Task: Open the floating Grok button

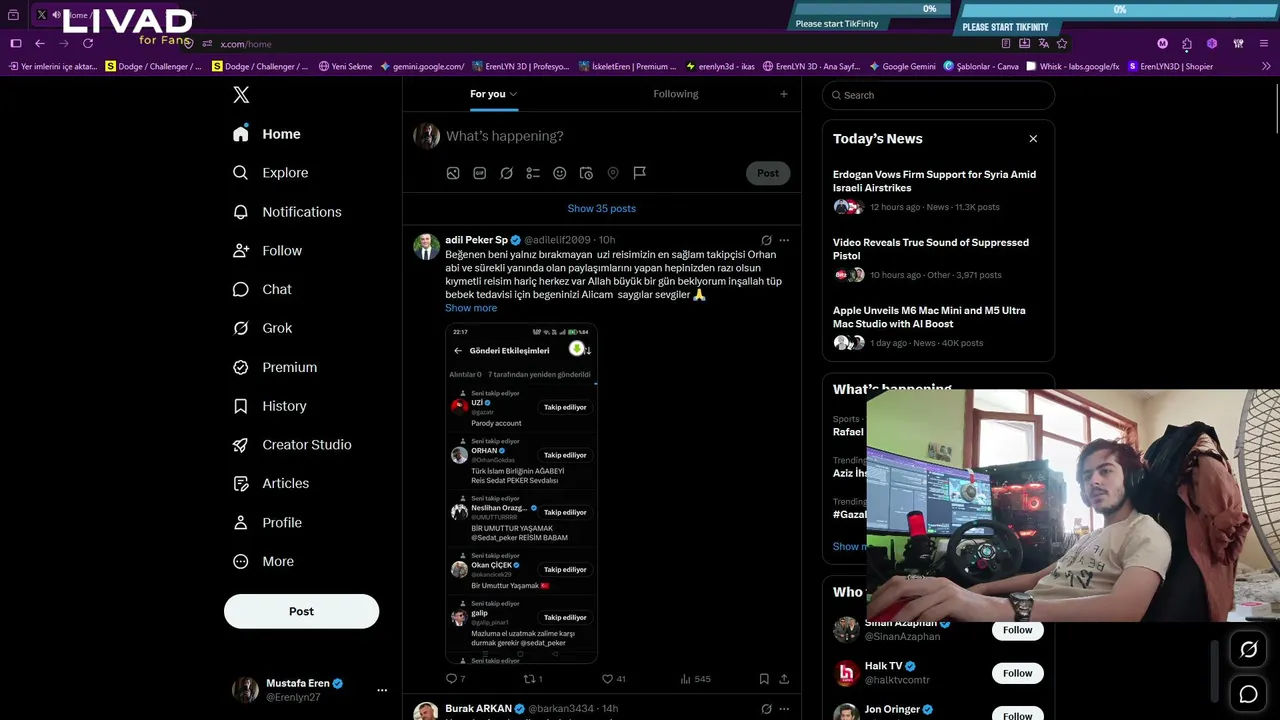Action: 1249,650
